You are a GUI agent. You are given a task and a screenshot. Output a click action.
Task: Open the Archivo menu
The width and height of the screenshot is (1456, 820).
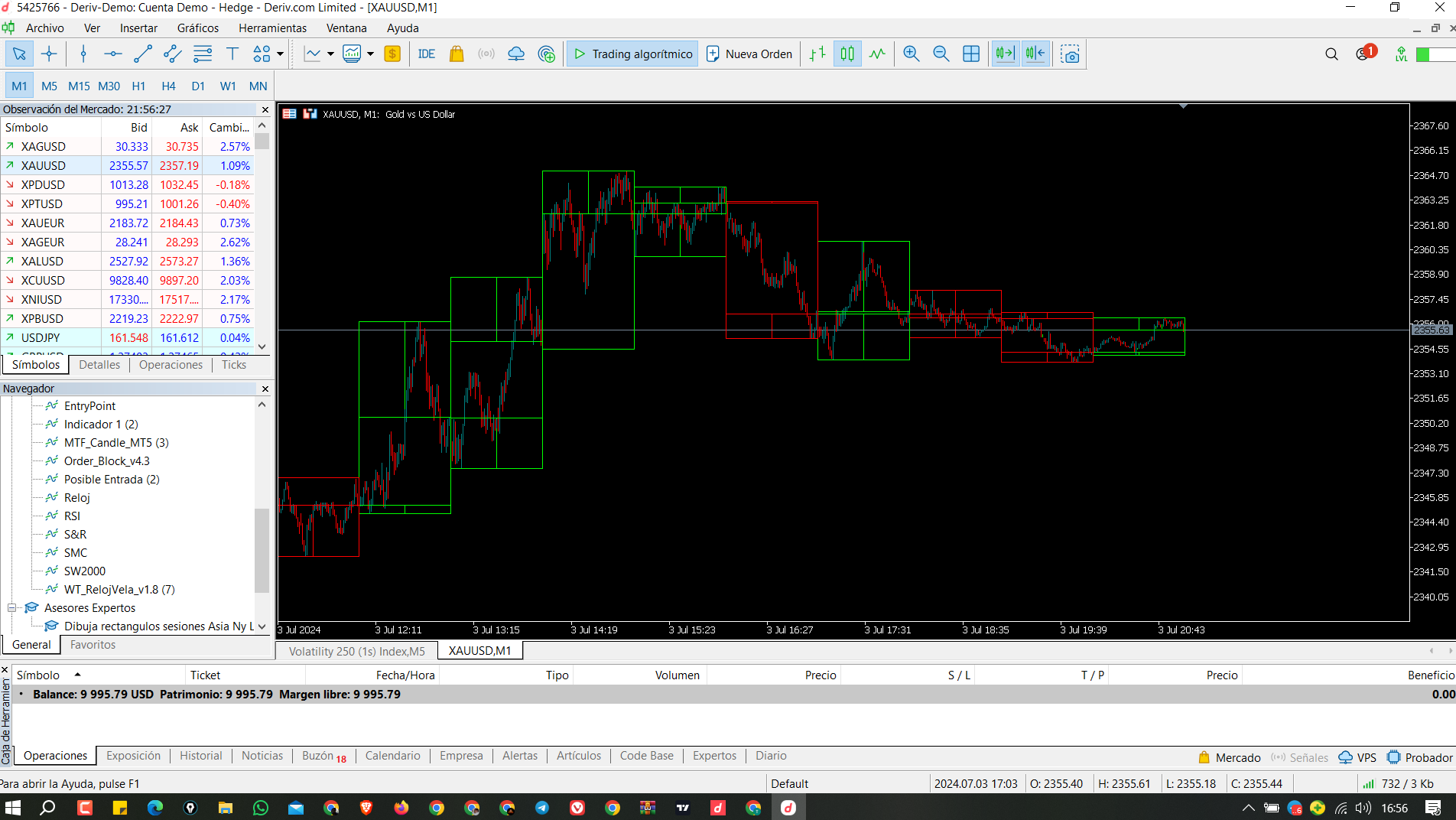tap(45, 28)
